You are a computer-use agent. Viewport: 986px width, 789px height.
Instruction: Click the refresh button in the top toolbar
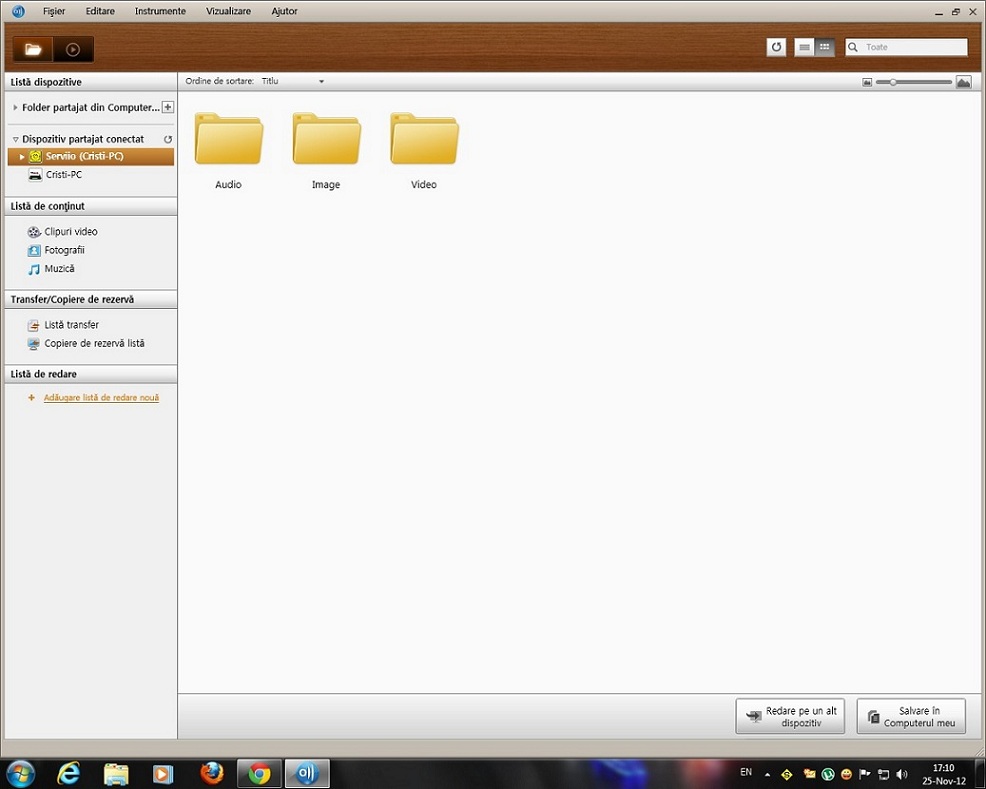click(776, 47)
